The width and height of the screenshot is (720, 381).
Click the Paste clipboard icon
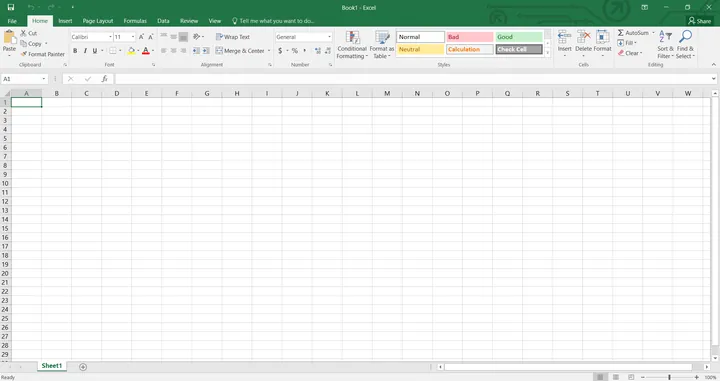point(9,37)
